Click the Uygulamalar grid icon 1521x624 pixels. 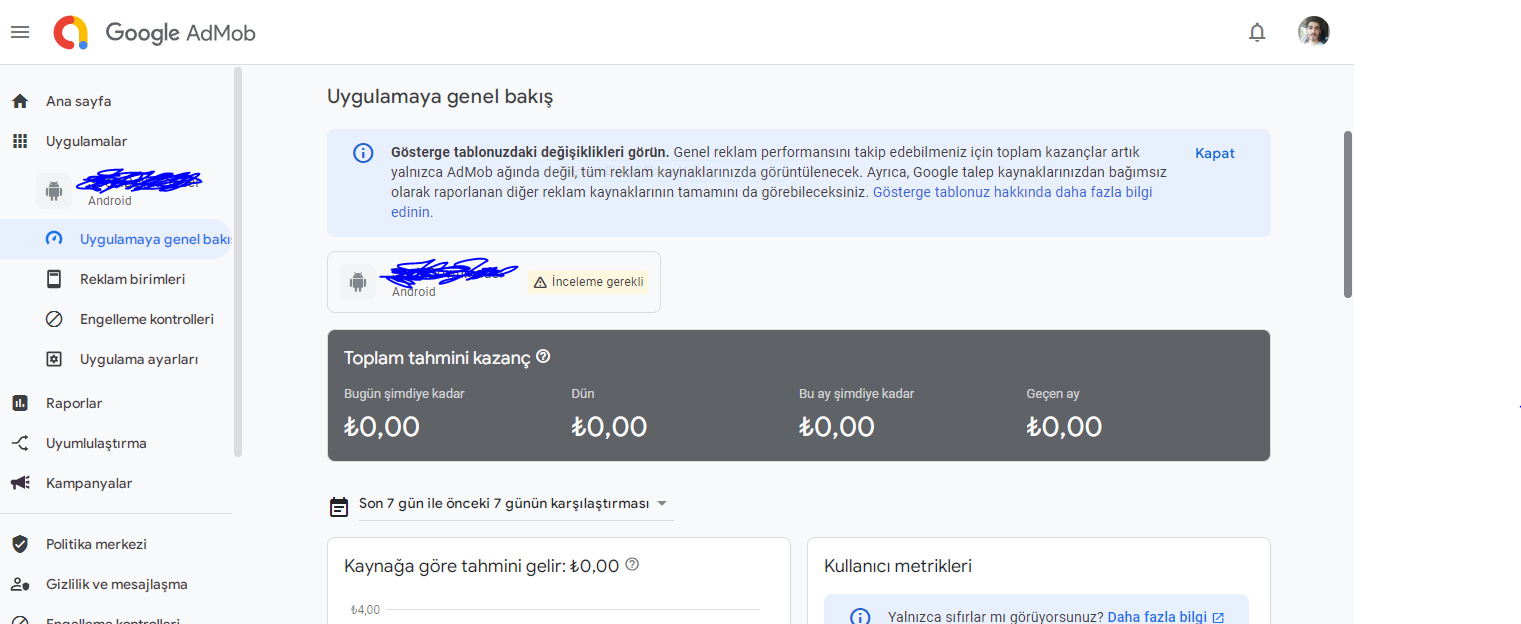click(x=20, y=141)
